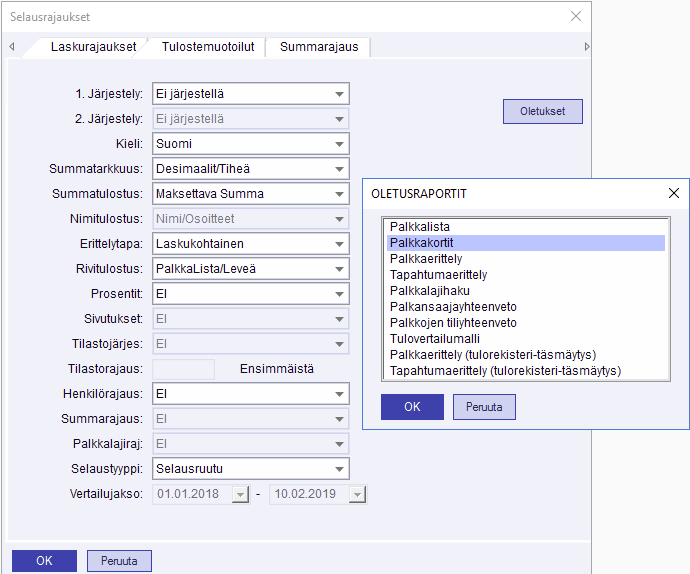Click the left tab scroll arrow
The image size is (690, 574).
tap(12, 47)
